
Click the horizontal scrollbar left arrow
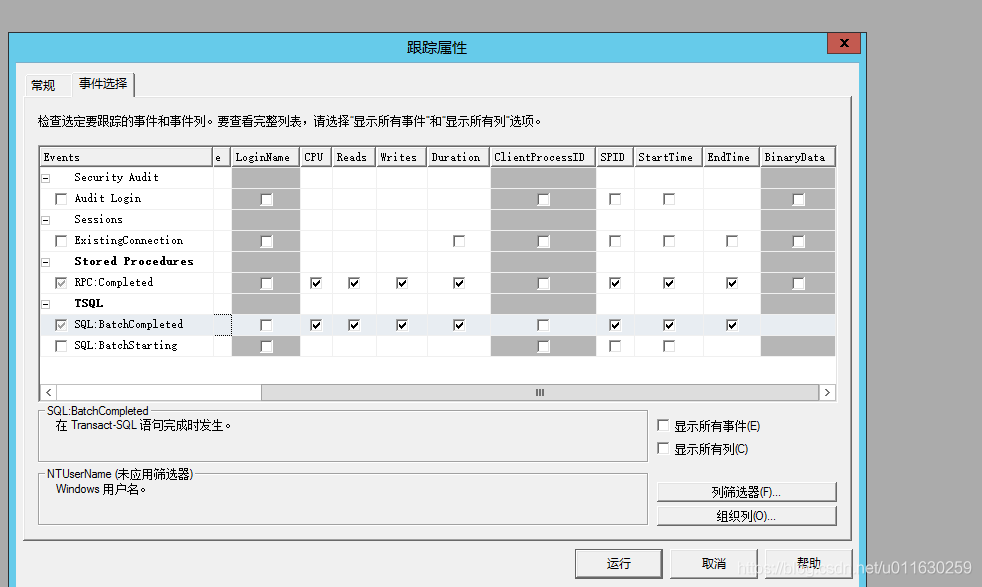(x=48, y=392)
